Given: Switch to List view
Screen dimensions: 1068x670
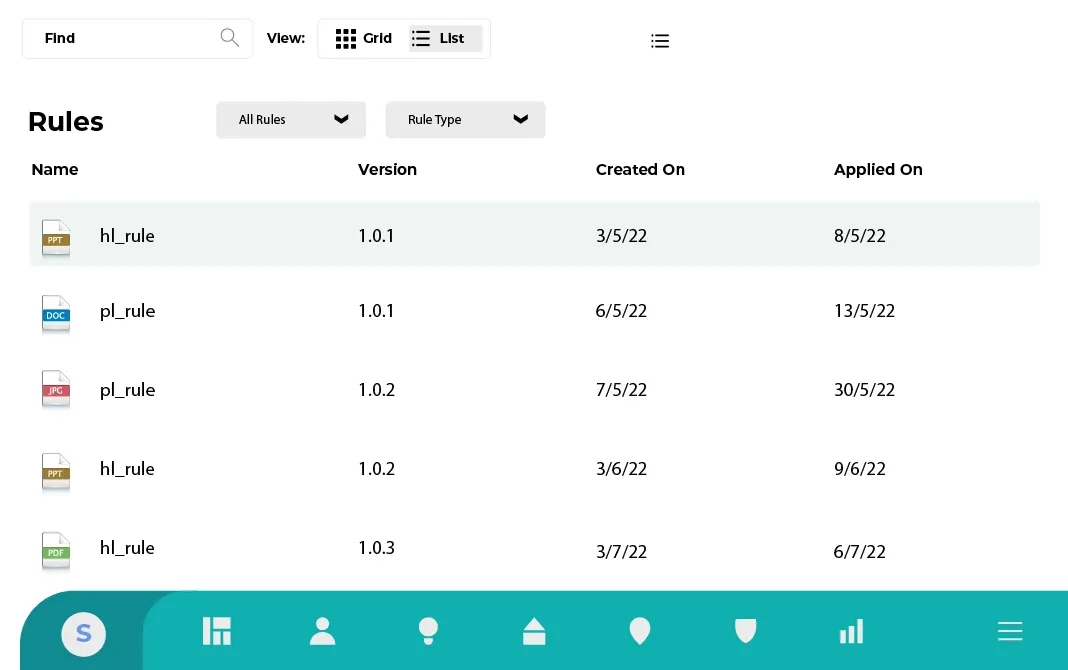Looking at the screenshot, I should point(445,38).
